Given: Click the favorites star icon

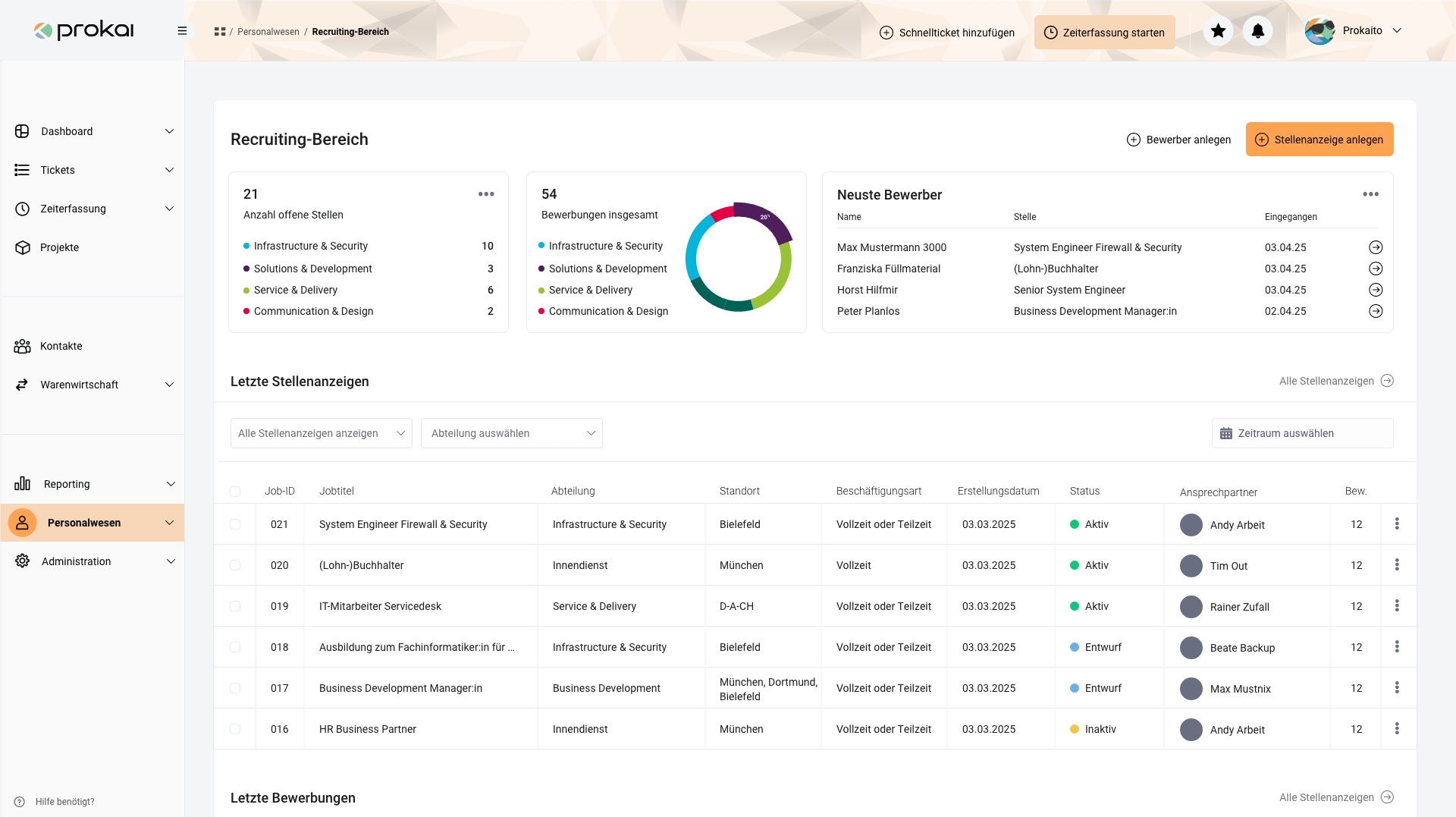Looking at the screenshot, I should 1218,31.
